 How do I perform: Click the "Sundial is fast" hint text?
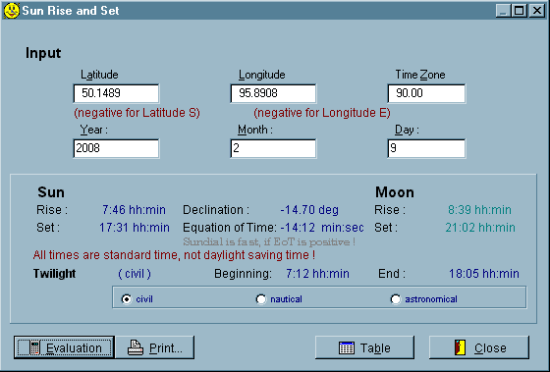click(x=269, y=242)
